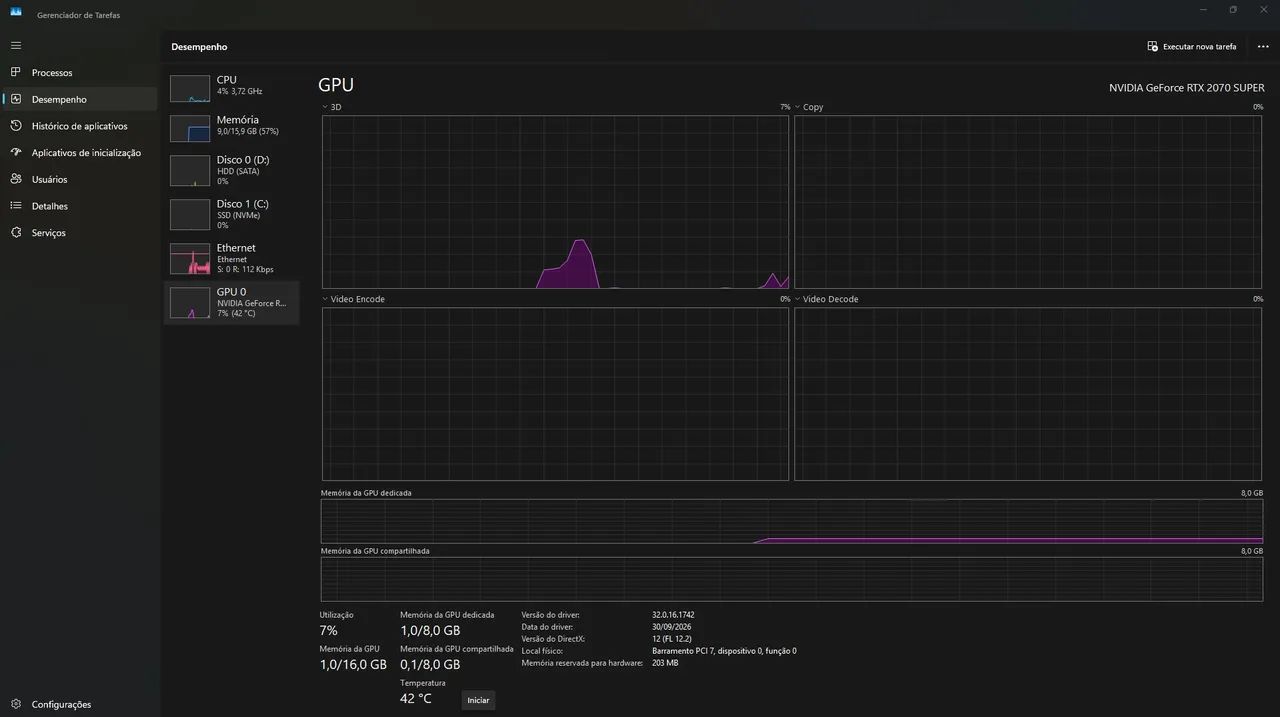Click the 203 MB reserved memory value
The width and height of the screenshot is (1280, 717).
point(665,663)
